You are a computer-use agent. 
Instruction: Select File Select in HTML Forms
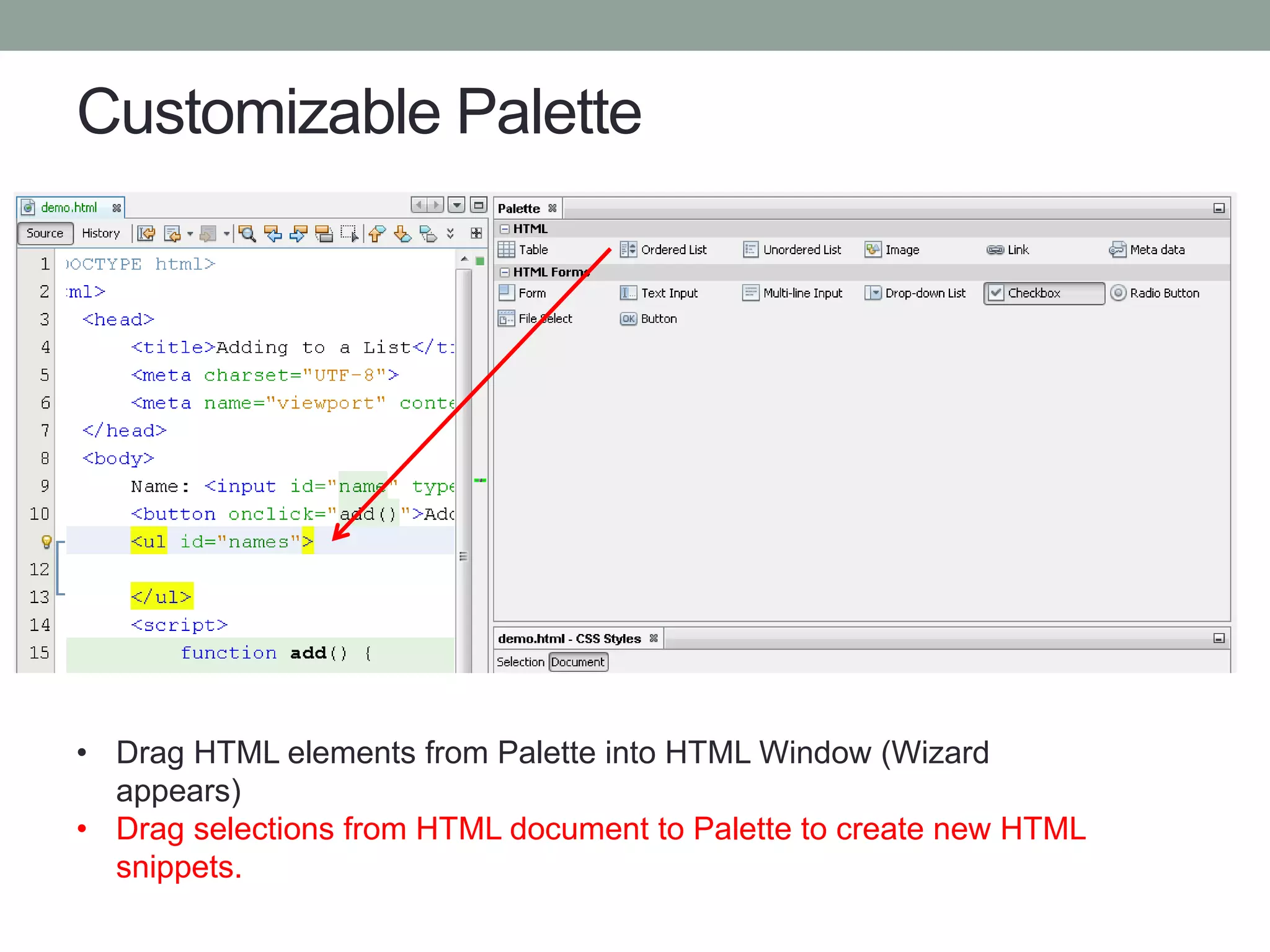(x=535, y=319)
